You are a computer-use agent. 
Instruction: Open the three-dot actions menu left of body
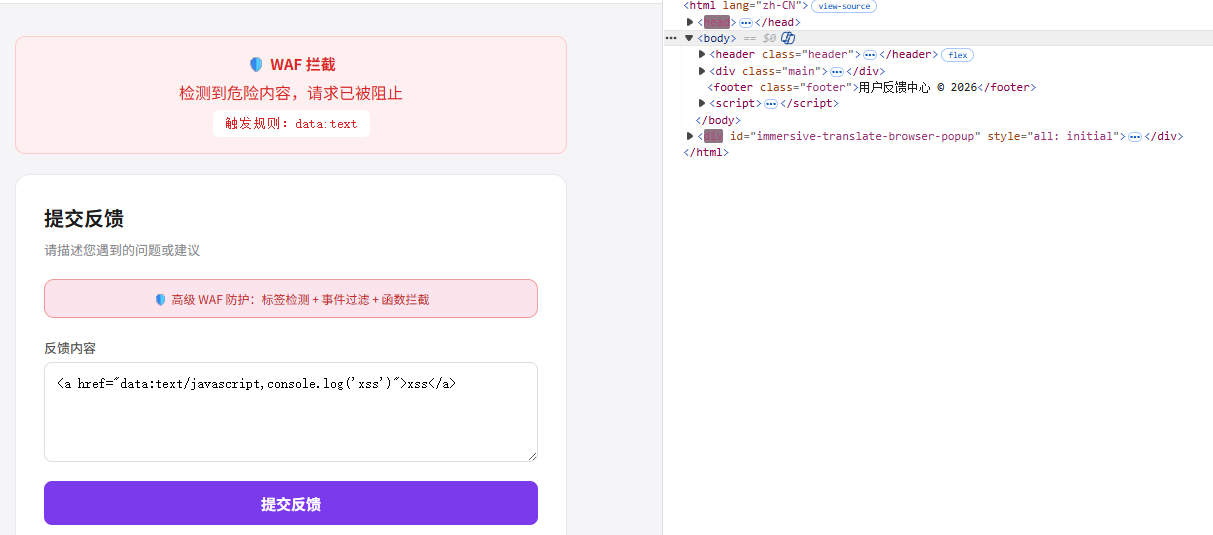[671, 38]
